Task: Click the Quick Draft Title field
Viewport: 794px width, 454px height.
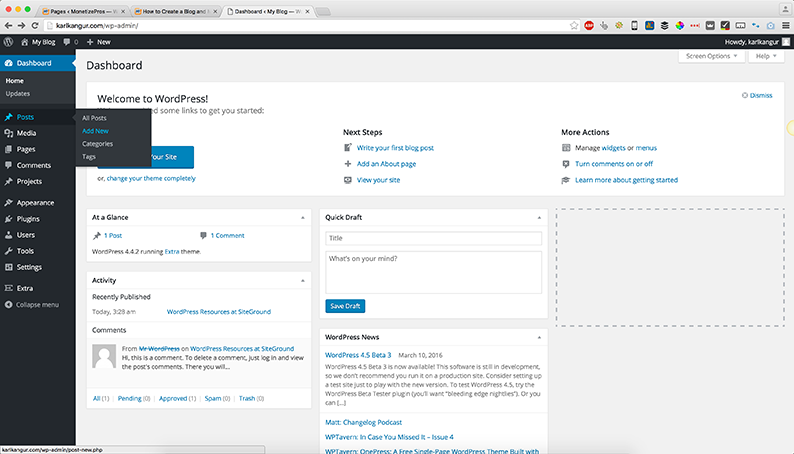Action: click(433, 238)
